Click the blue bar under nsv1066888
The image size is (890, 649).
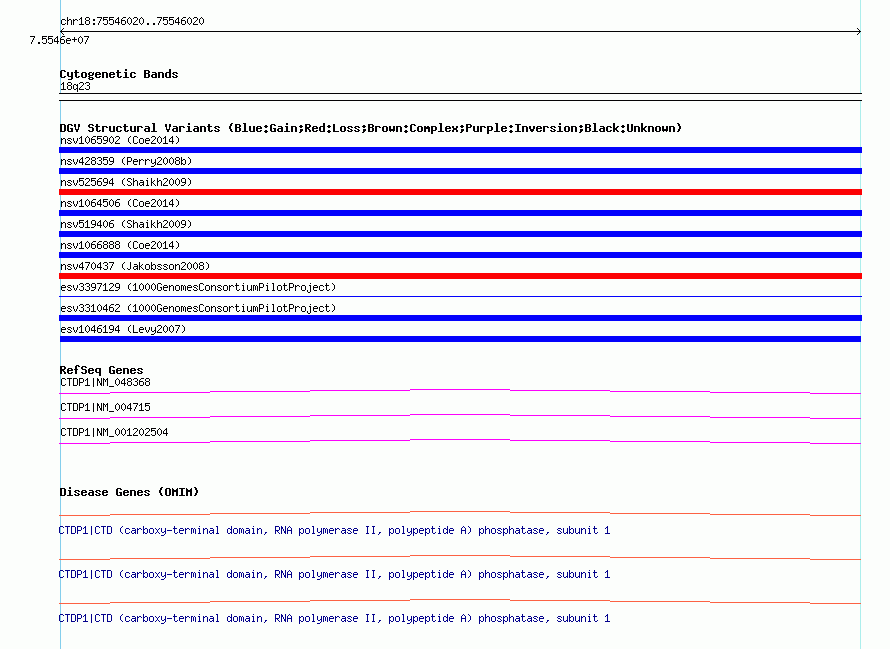(460, 255)
